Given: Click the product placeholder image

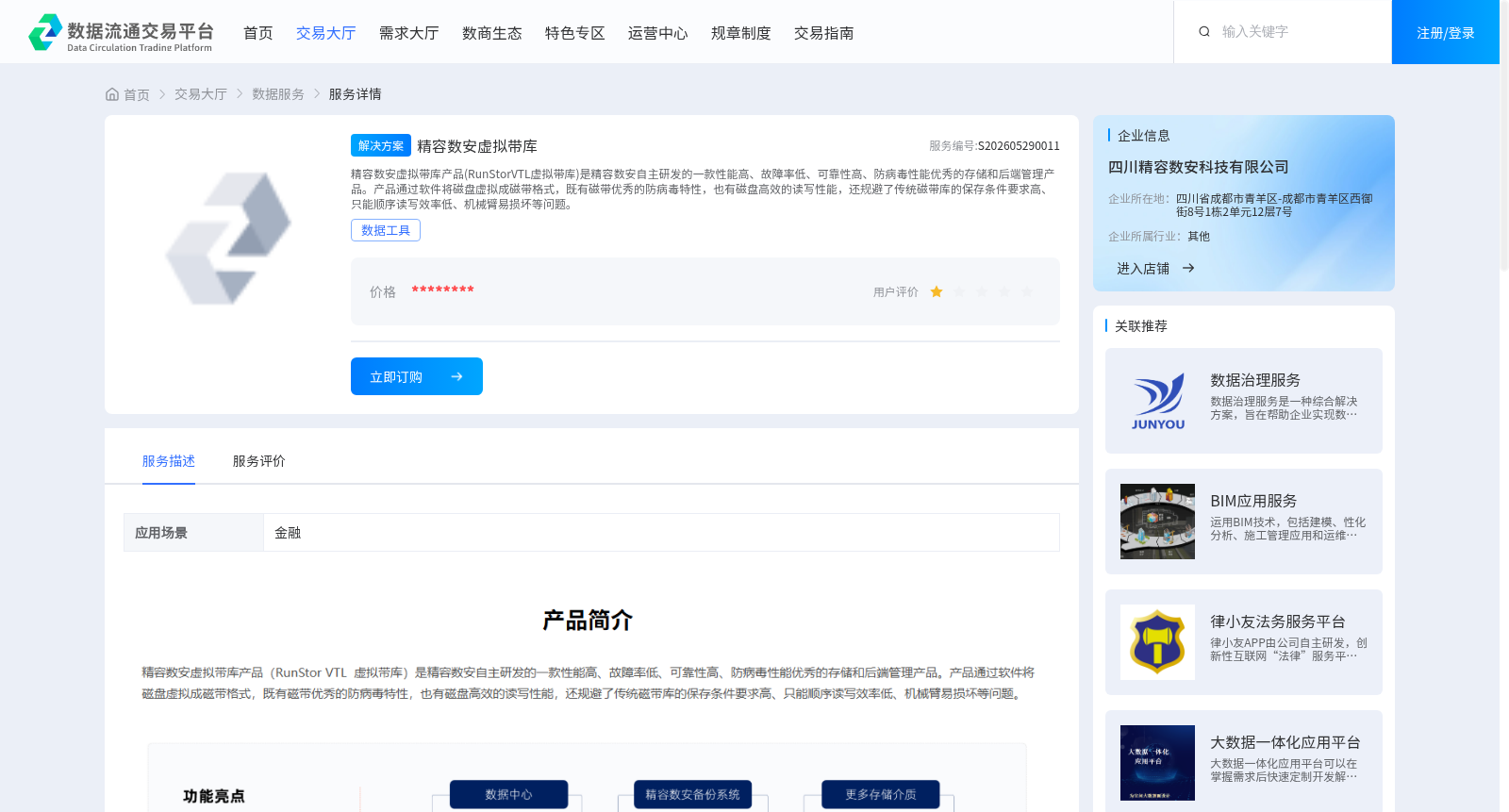Looking at the screenshot, I should (228, 239).
